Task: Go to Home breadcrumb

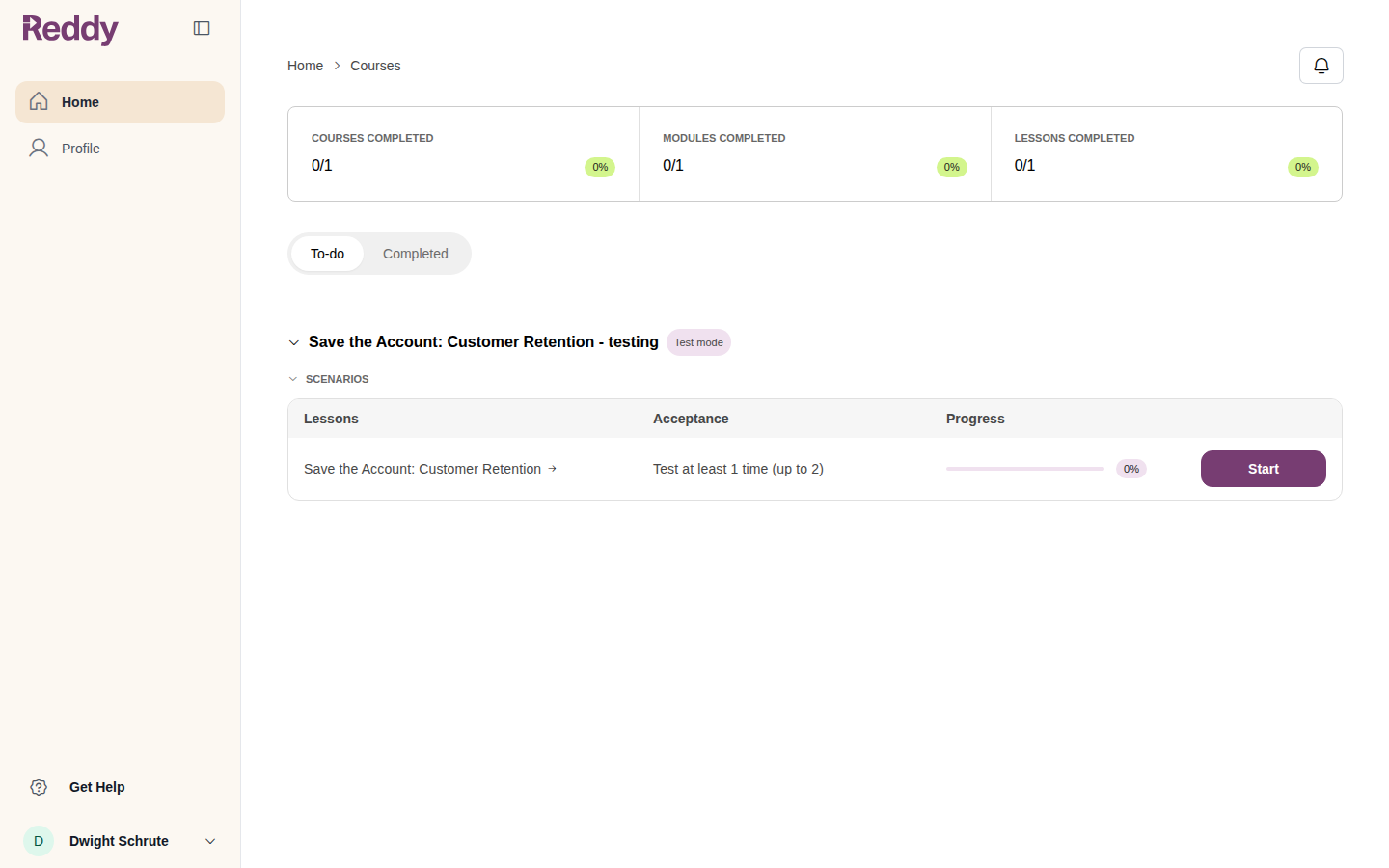Action: coord(305,66)
